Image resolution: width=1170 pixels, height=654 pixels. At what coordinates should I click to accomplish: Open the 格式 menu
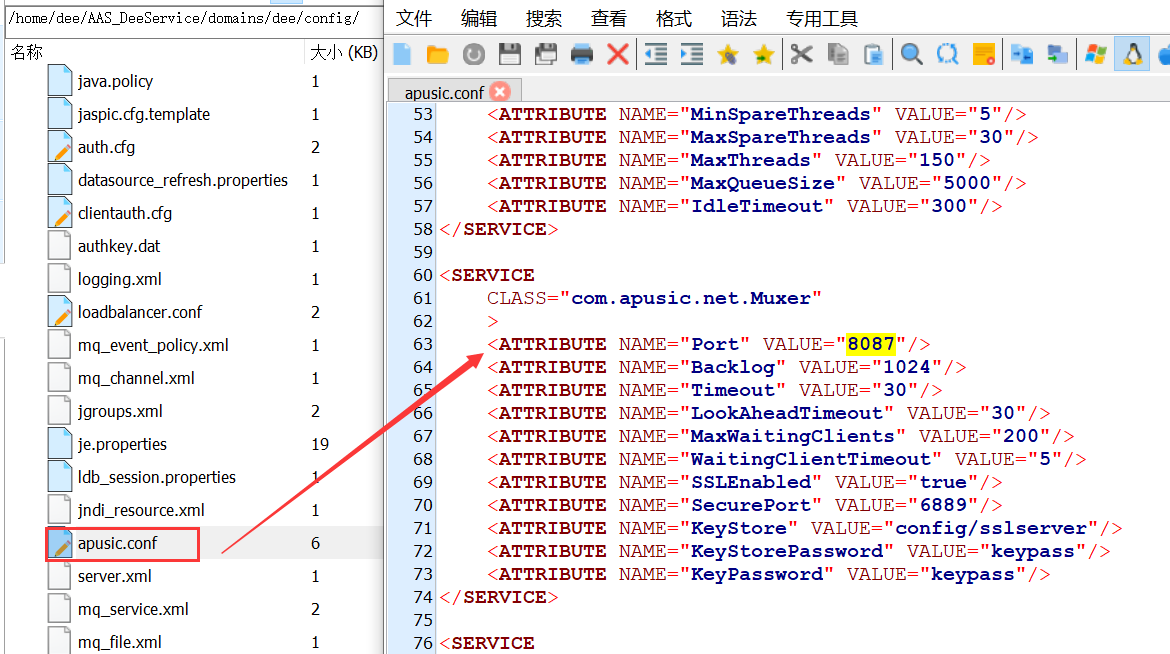point(673,19)
